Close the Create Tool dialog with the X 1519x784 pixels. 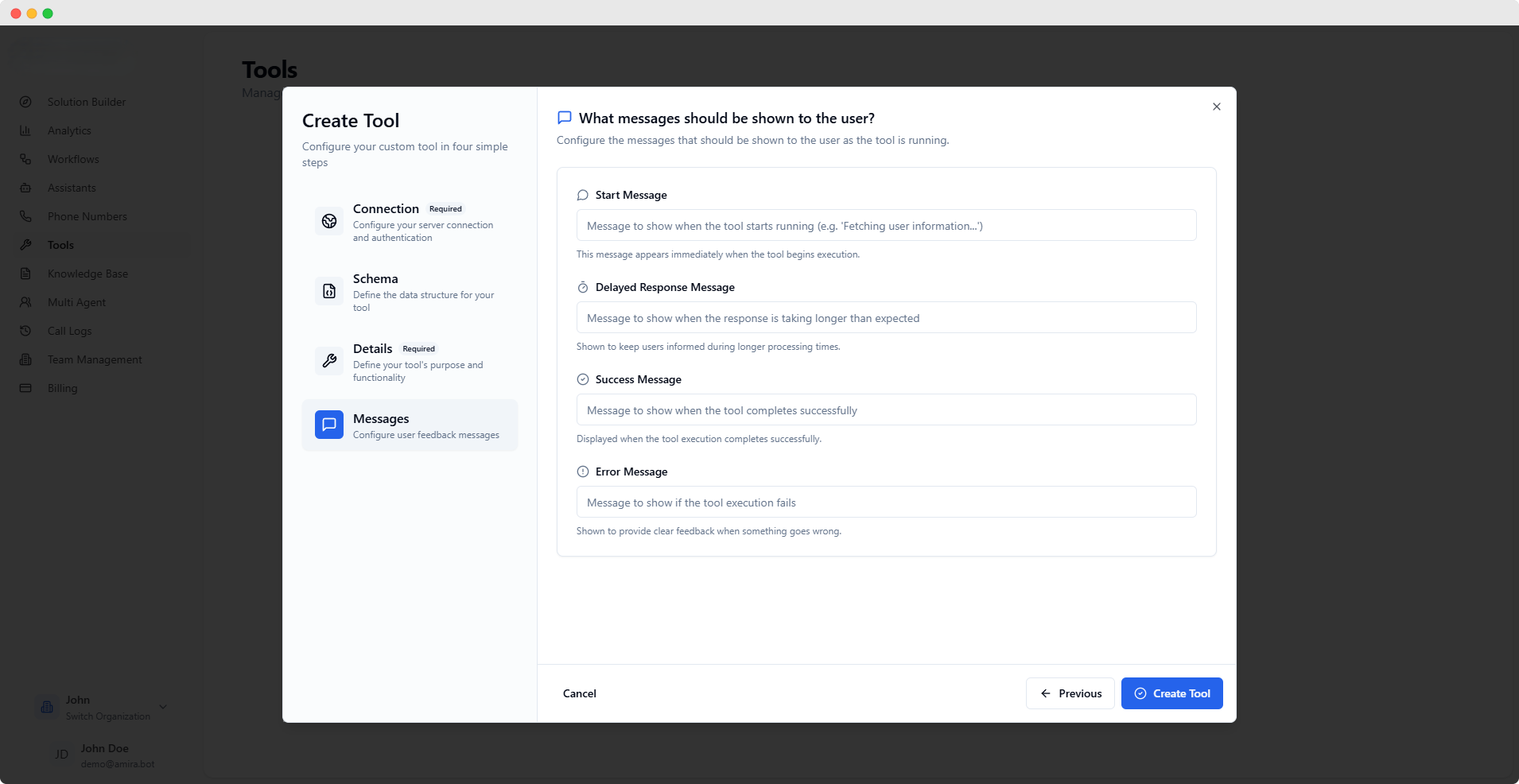coord(1215,106)
